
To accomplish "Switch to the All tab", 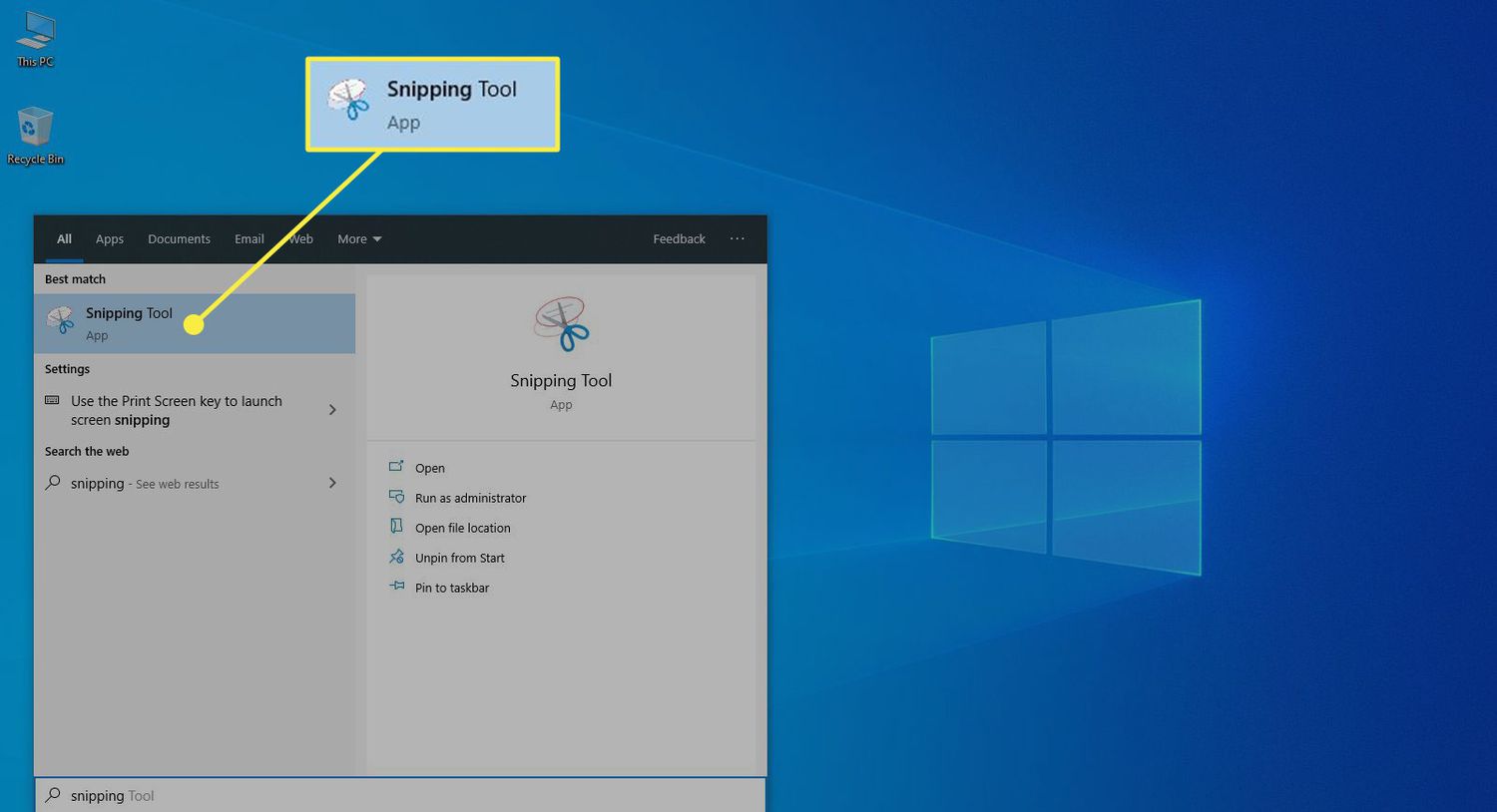I will click(x=64, y=239).
